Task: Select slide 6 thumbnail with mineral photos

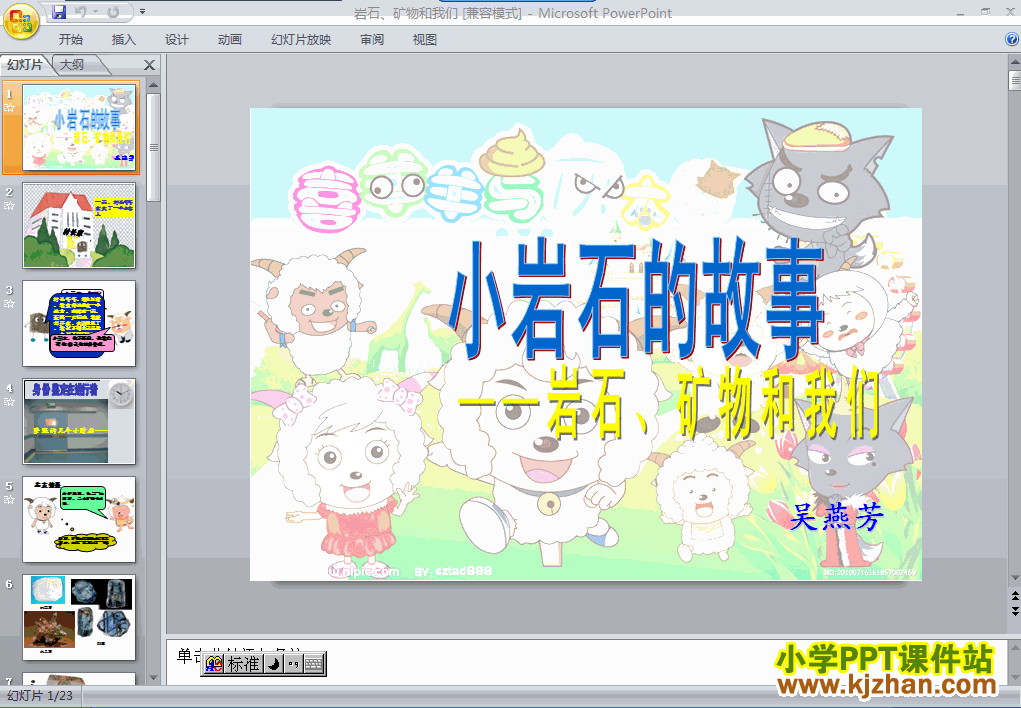Action: (x=79, y=617)
